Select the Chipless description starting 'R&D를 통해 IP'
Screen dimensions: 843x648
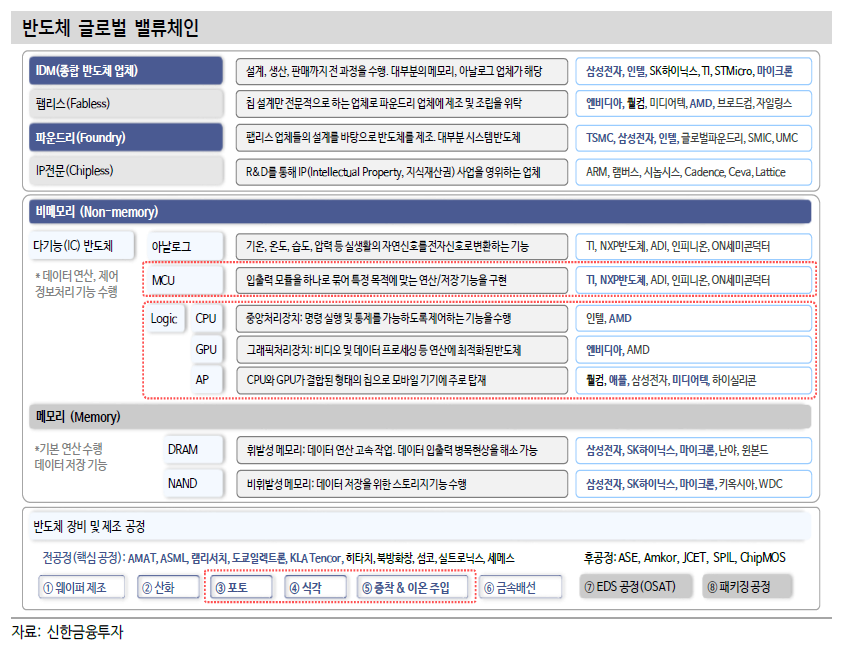pos(402,172)
